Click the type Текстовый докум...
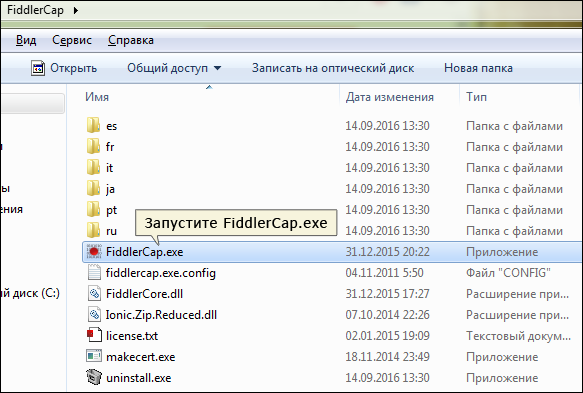Image resolution: width=583 pixels, height=393 pixels. coord(518,336)
